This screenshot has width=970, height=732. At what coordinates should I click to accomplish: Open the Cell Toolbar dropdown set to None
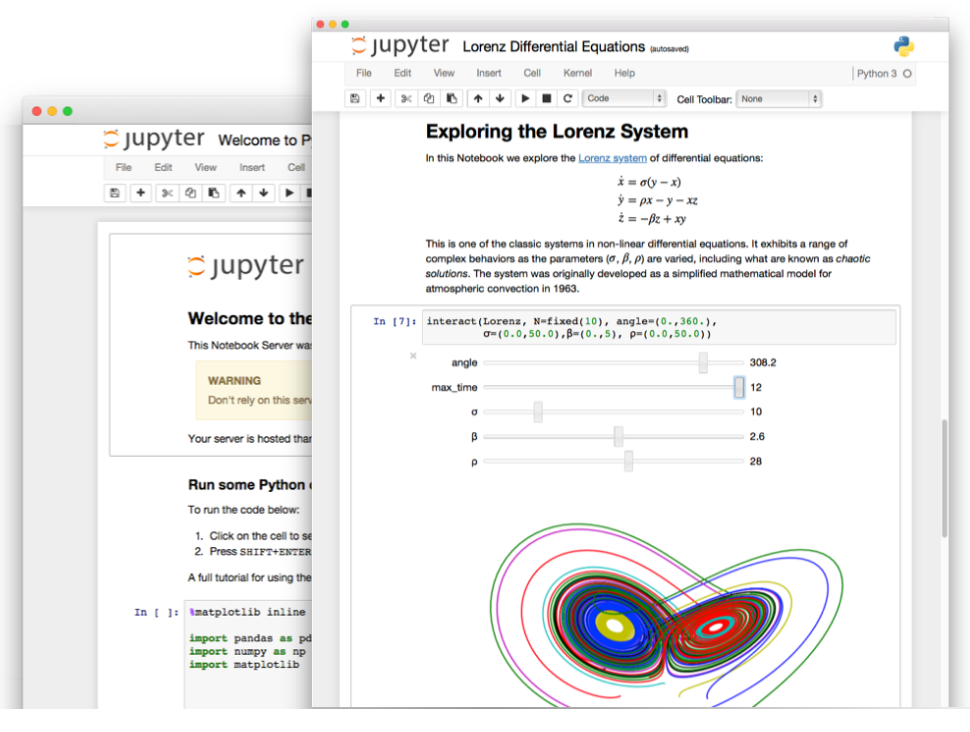[x=779, y=98]
